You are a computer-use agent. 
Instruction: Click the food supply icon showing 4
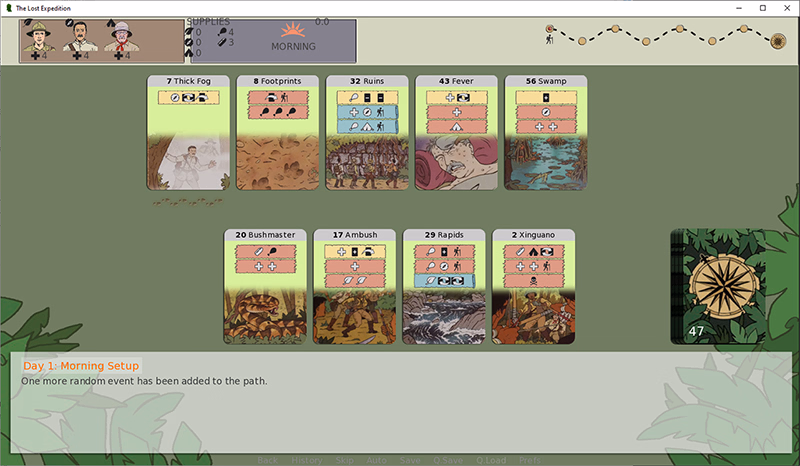coord(221,32)
